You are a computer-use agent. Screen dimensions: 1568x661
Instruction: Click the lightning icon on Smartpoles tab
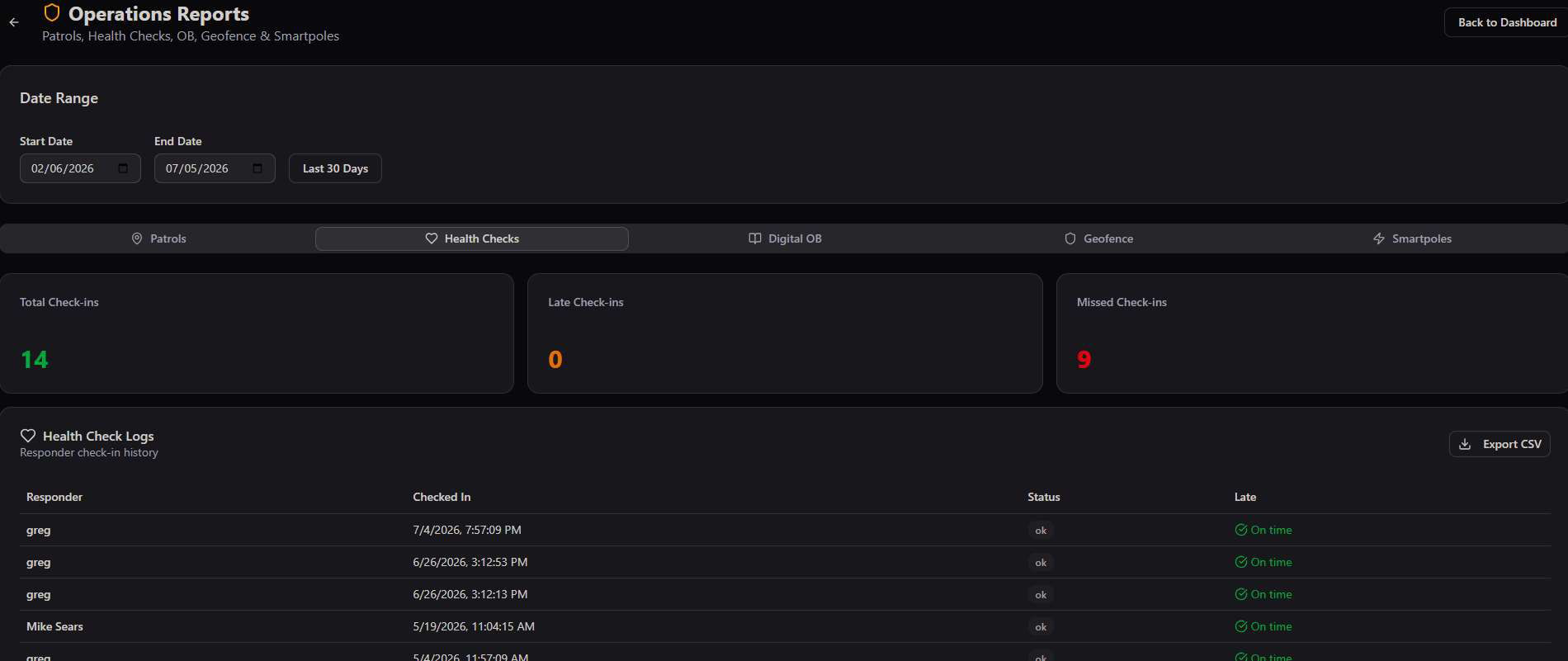point(1379,238)
